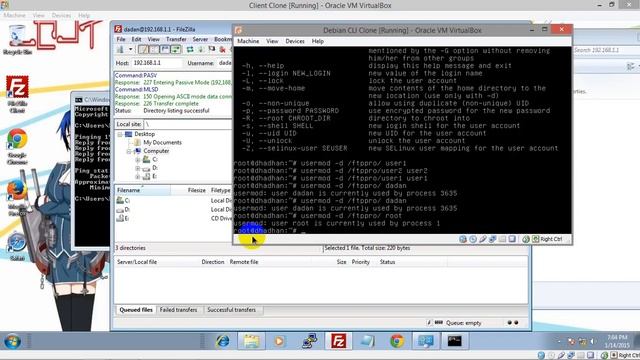
Task: Open FileZilla View menu
Action: coord(153,39)
